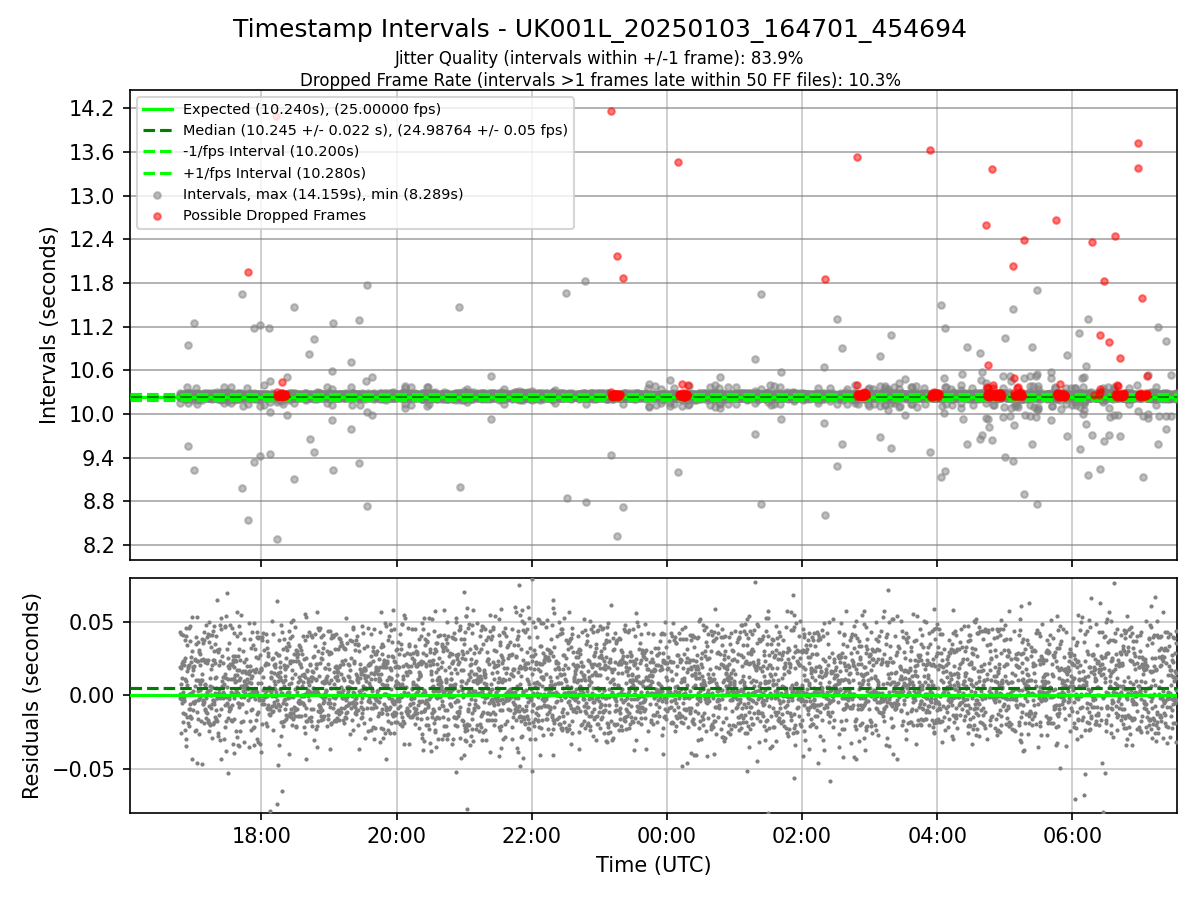Select the 'Jitter Quality ... 83.9%' subtitle line
Image resolution: width=1200 pixels, height=900 pixels.
tap(599, 58)
